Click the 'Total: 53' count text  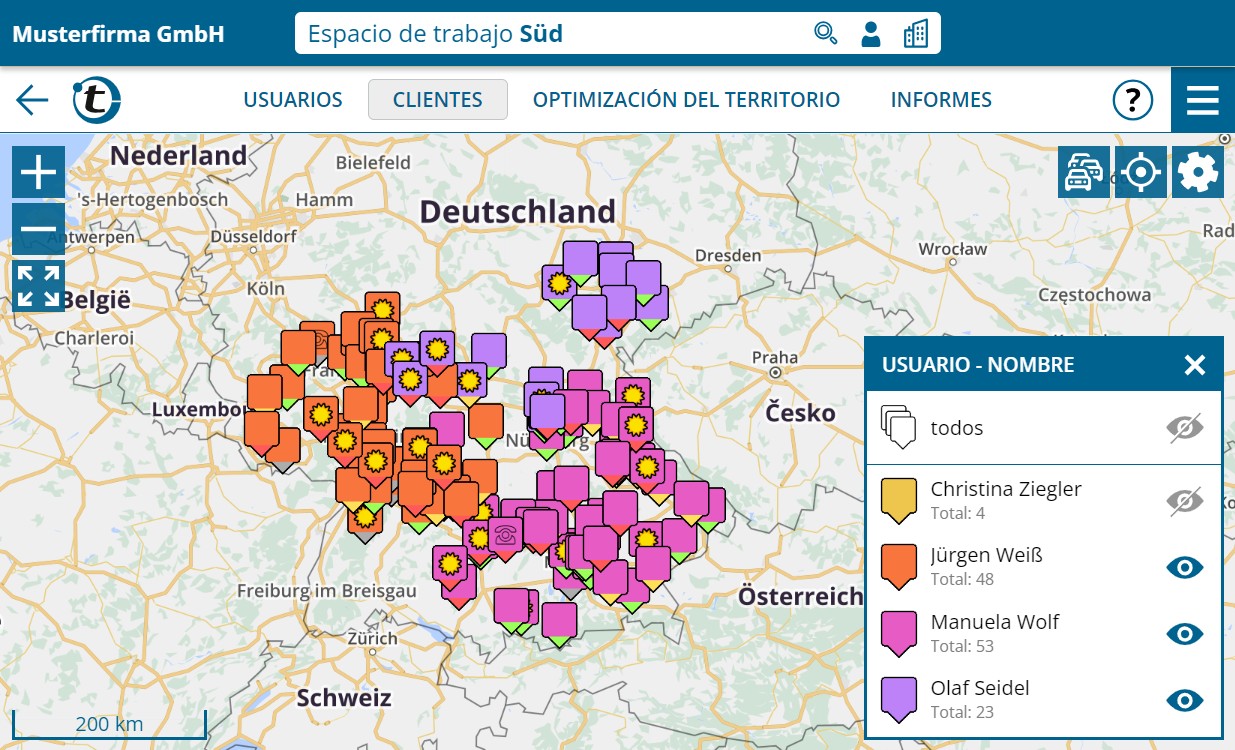tap(962, 646)
